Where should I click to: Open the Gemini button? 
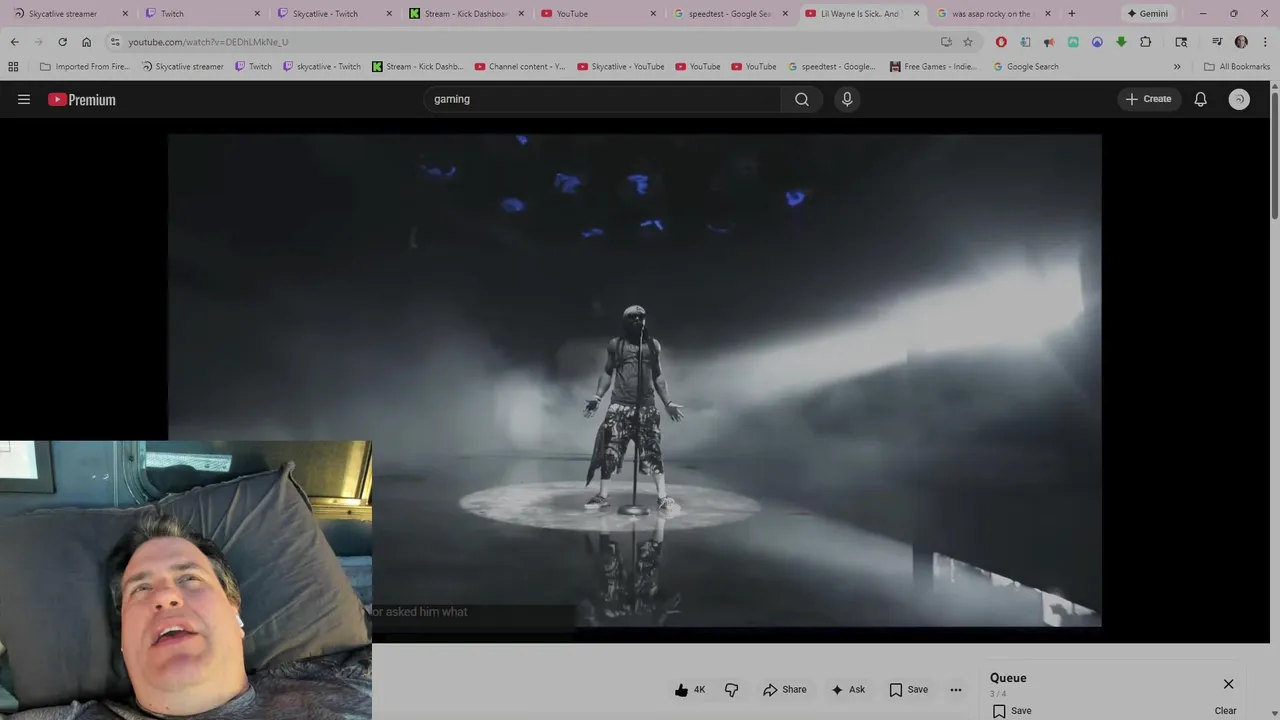coord(1147,14)
